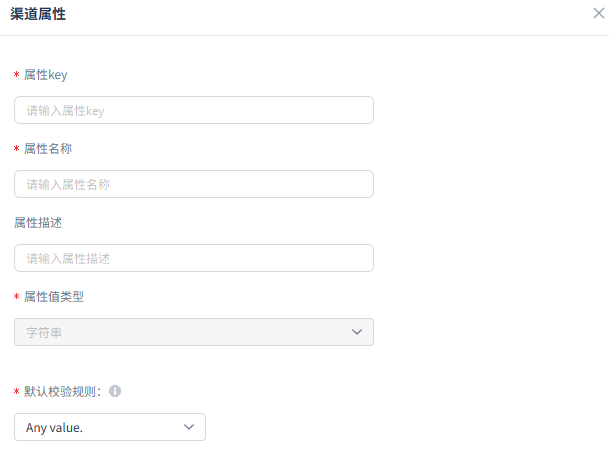Click the 默认校验规则 label text
The height and width of the screenshot is (451, 609).
(63, 391)
